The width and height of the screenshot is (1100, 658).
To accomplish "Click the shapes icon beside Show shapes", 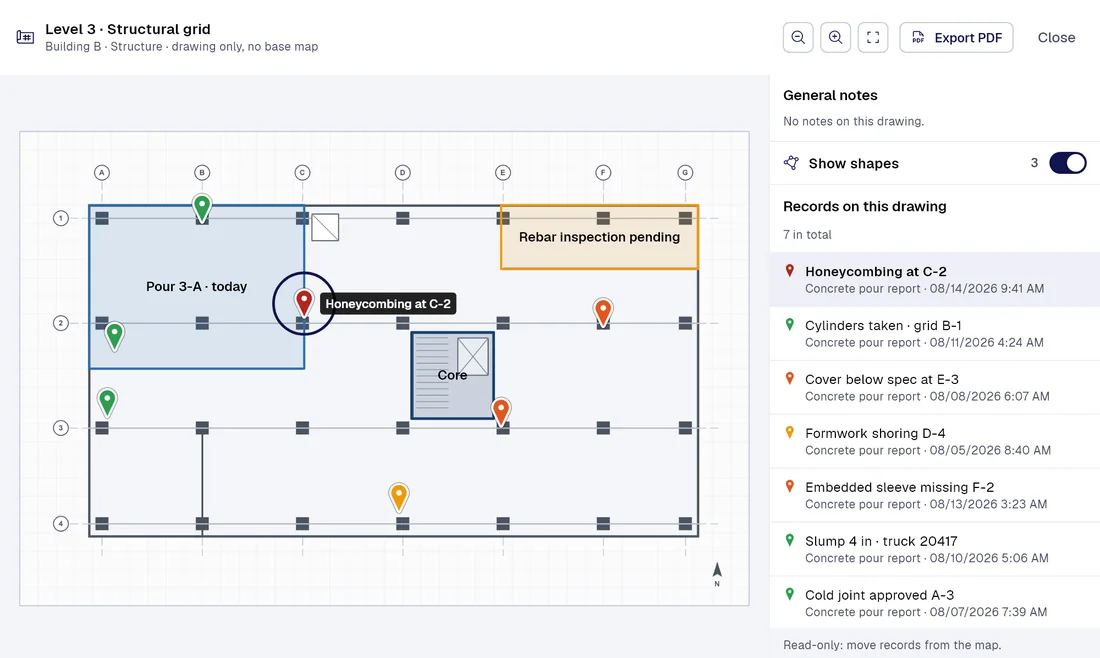I will click(x=791, y=163).
